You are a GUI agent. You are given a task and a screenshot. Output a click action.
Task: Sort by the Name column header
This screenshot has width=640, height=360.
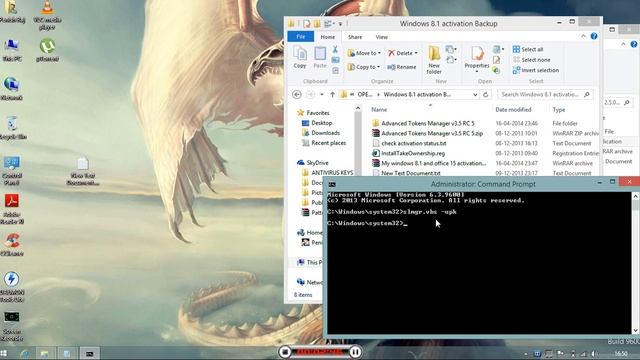[x=379, y=109]
